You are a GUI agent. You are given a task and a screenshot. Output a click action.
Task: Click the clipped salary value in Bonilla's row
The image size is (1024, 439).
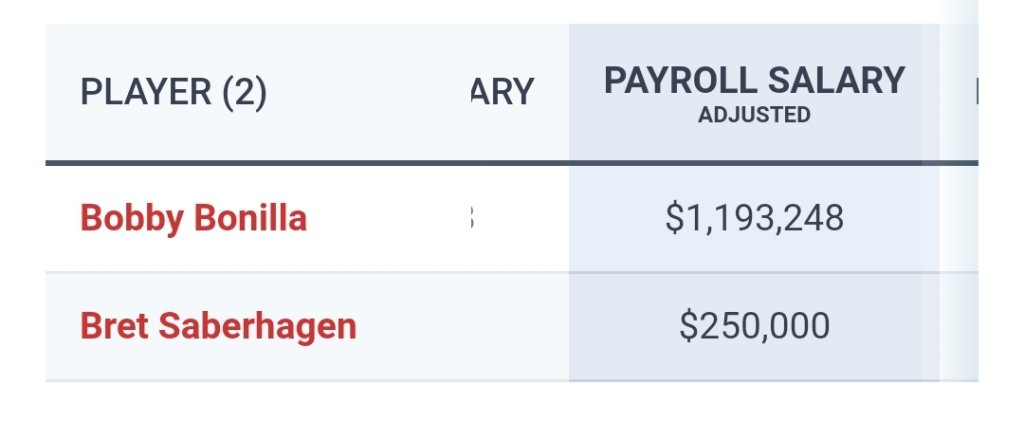(x=470, y=218)
